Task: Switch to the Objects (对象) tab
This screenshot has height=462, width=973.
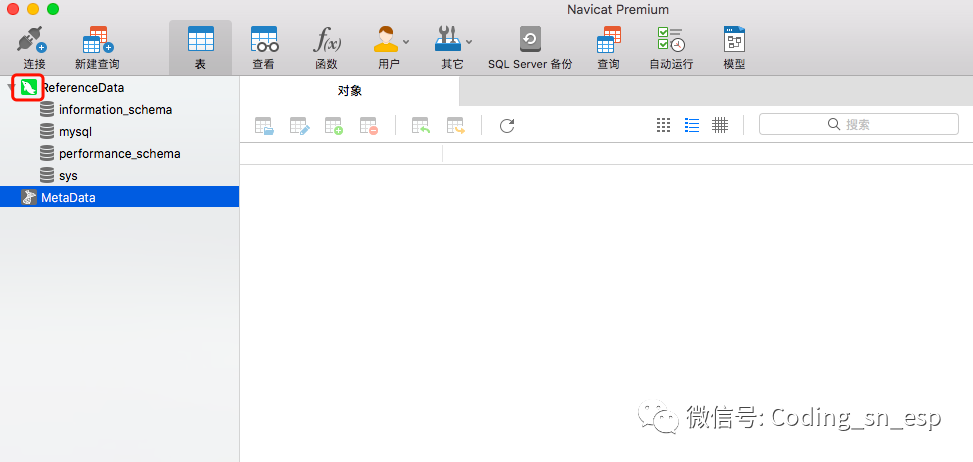Action: [x=349, y=91]
